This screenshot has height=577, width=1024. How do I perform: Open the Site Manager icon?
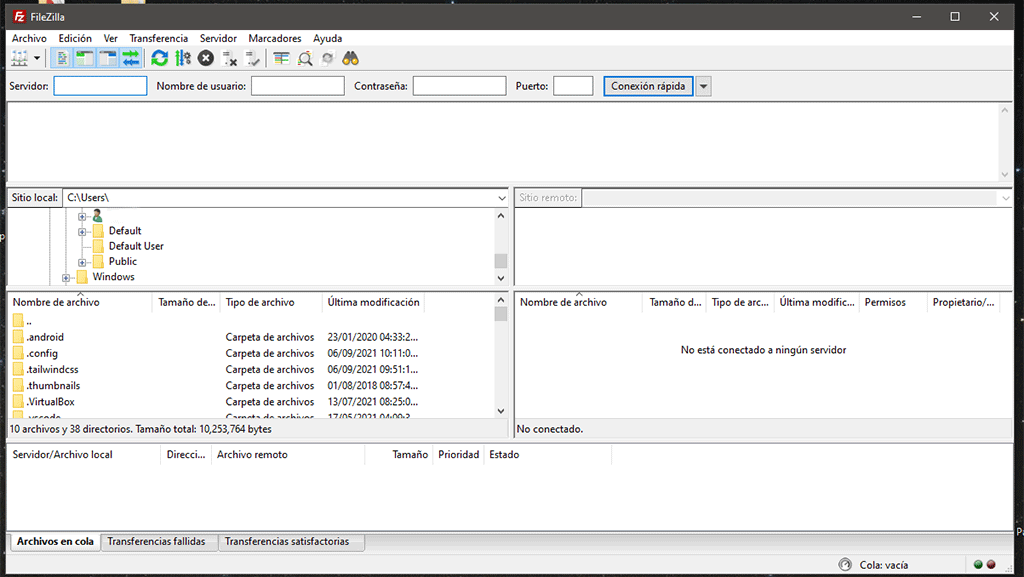[x=20, y=59]
